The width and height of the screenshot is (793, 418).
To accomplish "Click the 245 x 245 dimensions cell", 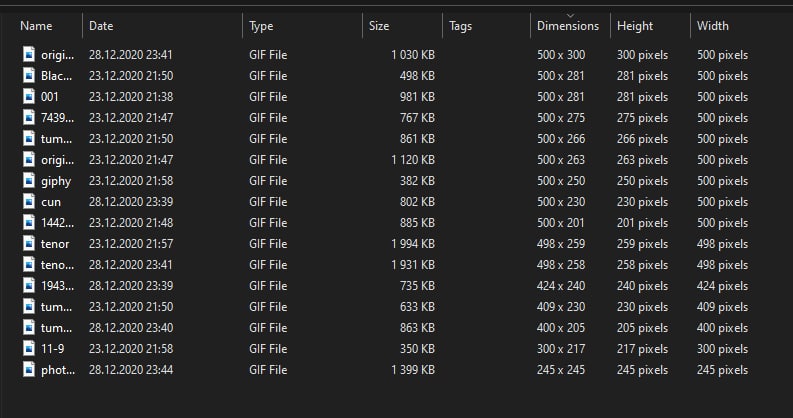I will pyautogui.click(x=561, y=369).
